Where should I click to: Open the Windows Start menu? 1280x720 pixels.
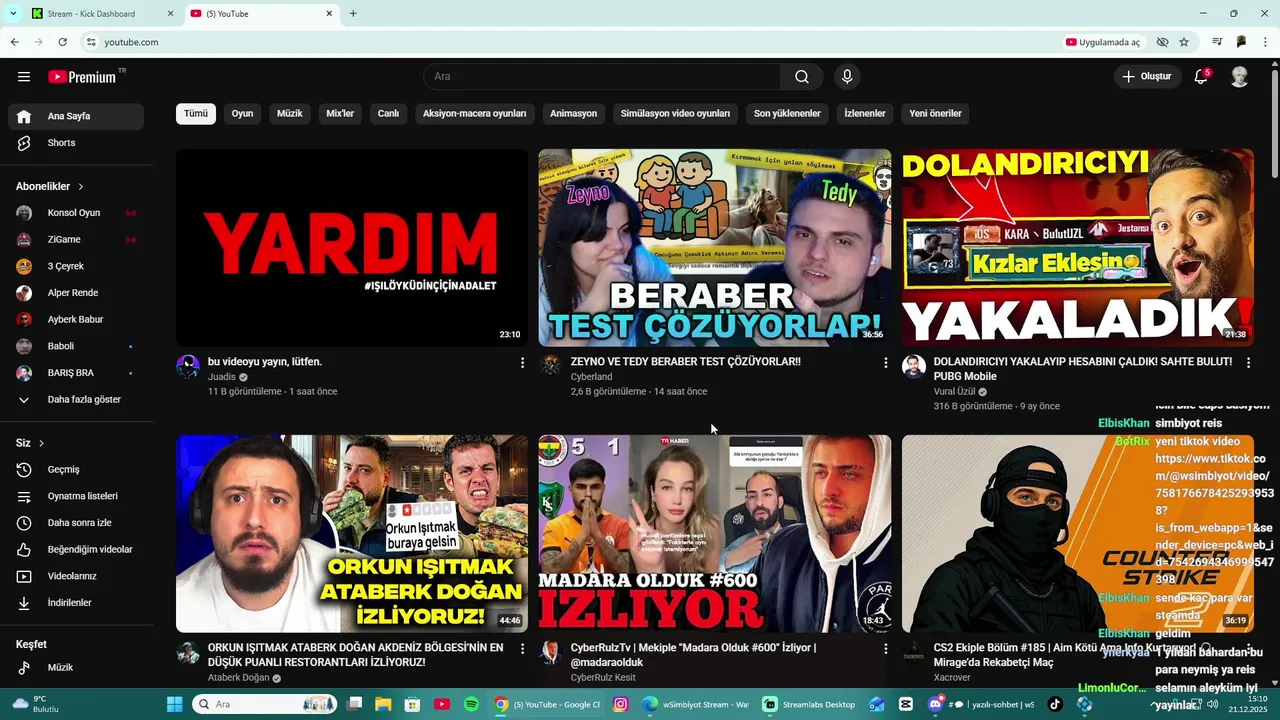click(x=174, y=704)
